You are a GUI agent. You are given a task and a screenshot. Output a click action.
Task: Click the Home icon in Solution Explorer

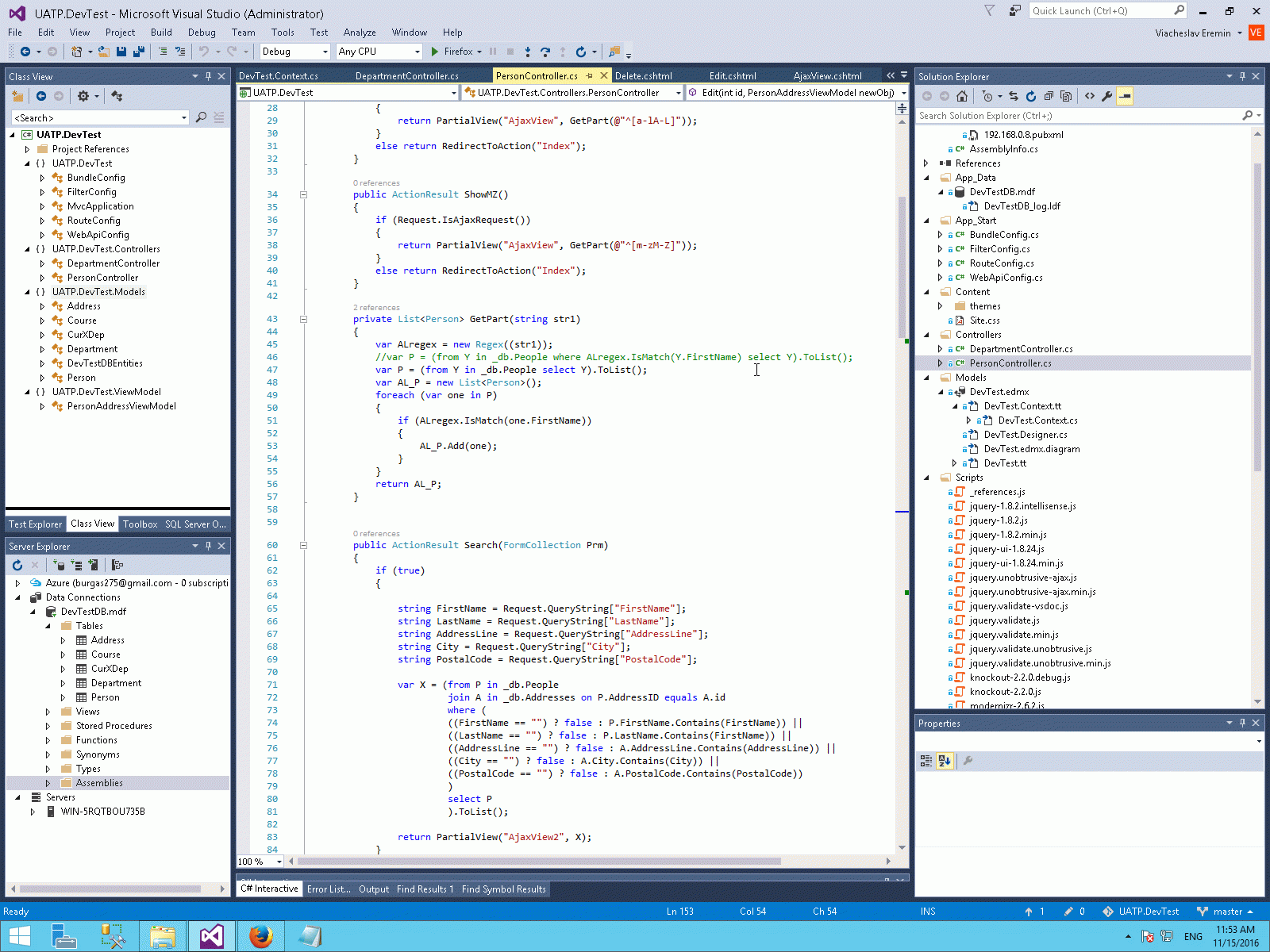point(962,96)
